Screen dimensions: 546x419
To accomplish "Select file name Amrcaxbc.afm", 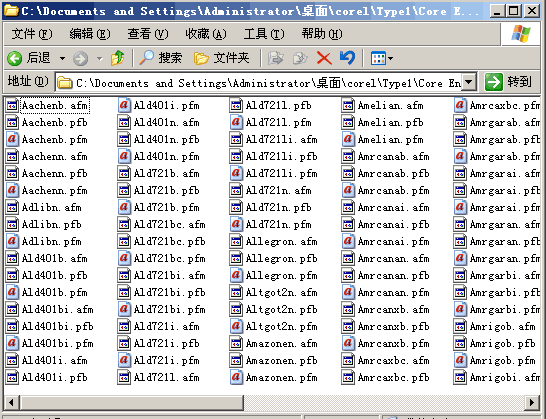I will 393,361.
